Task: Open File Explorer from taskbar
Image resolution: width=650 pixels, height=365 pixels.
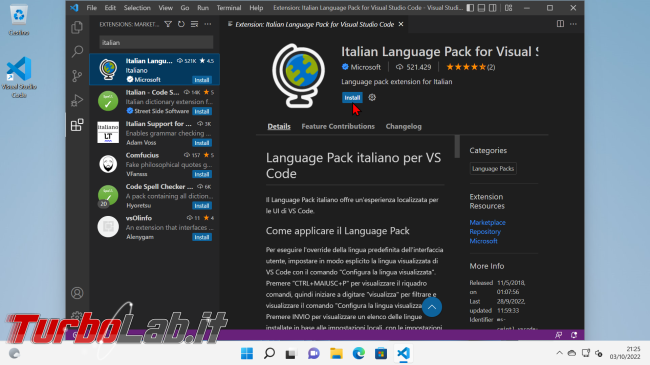Action: coord(336,353)
